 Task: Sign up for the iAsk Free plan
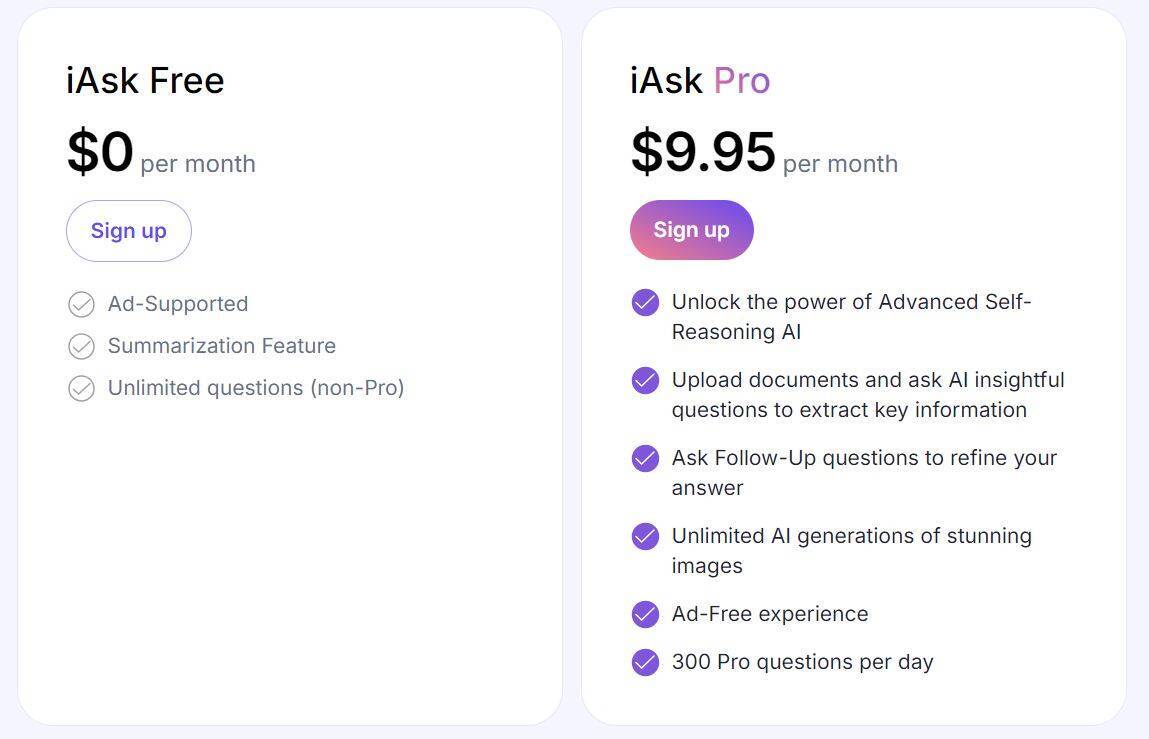pyautogui.click(x=128, y=231)
